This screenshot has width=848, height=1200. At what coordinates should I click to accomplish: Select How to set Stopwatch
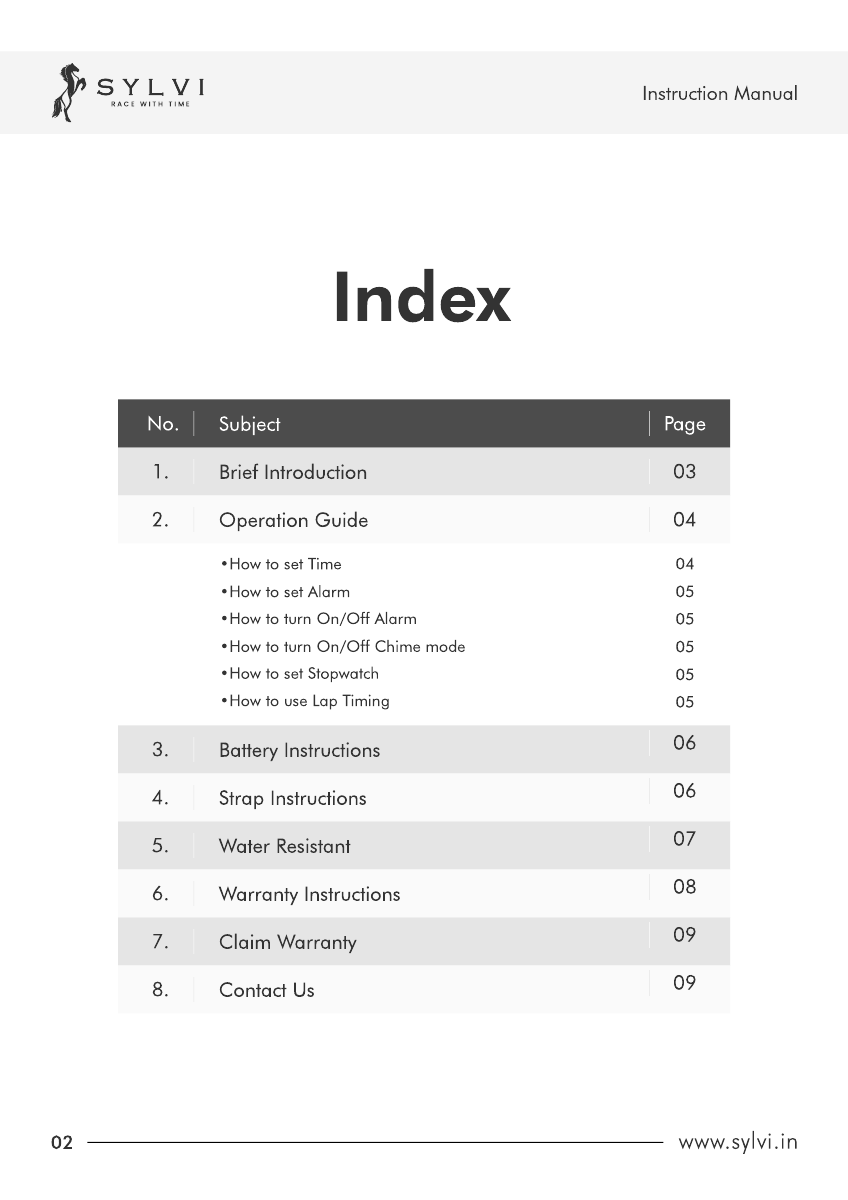299,674
